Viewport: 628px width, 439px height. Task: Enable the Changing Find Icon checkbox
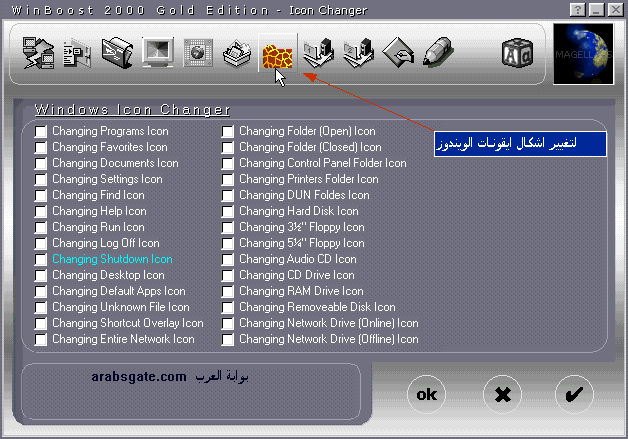pos(40,195)
